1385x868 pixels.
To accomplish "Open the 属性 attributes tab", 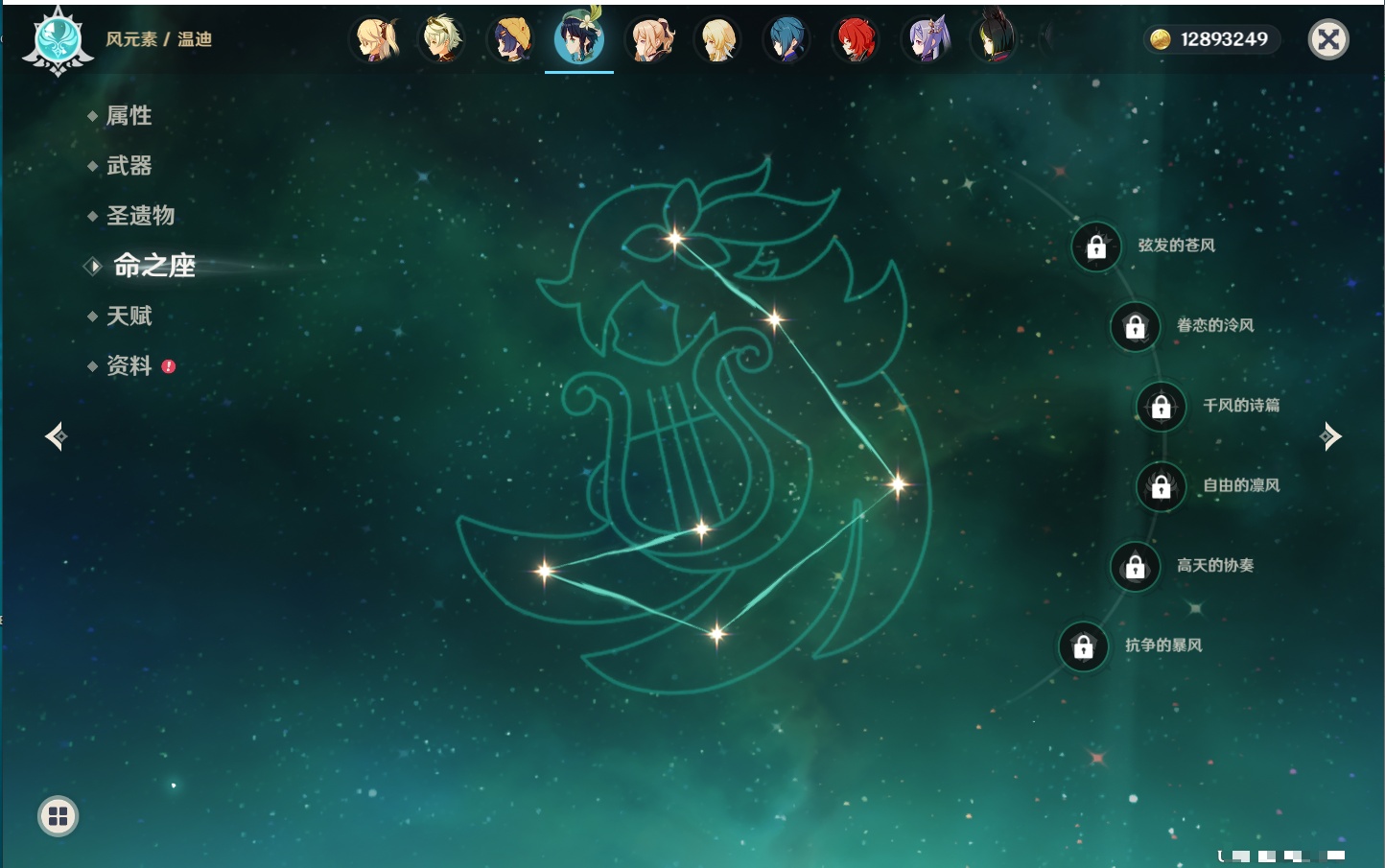I will point(129,116).
